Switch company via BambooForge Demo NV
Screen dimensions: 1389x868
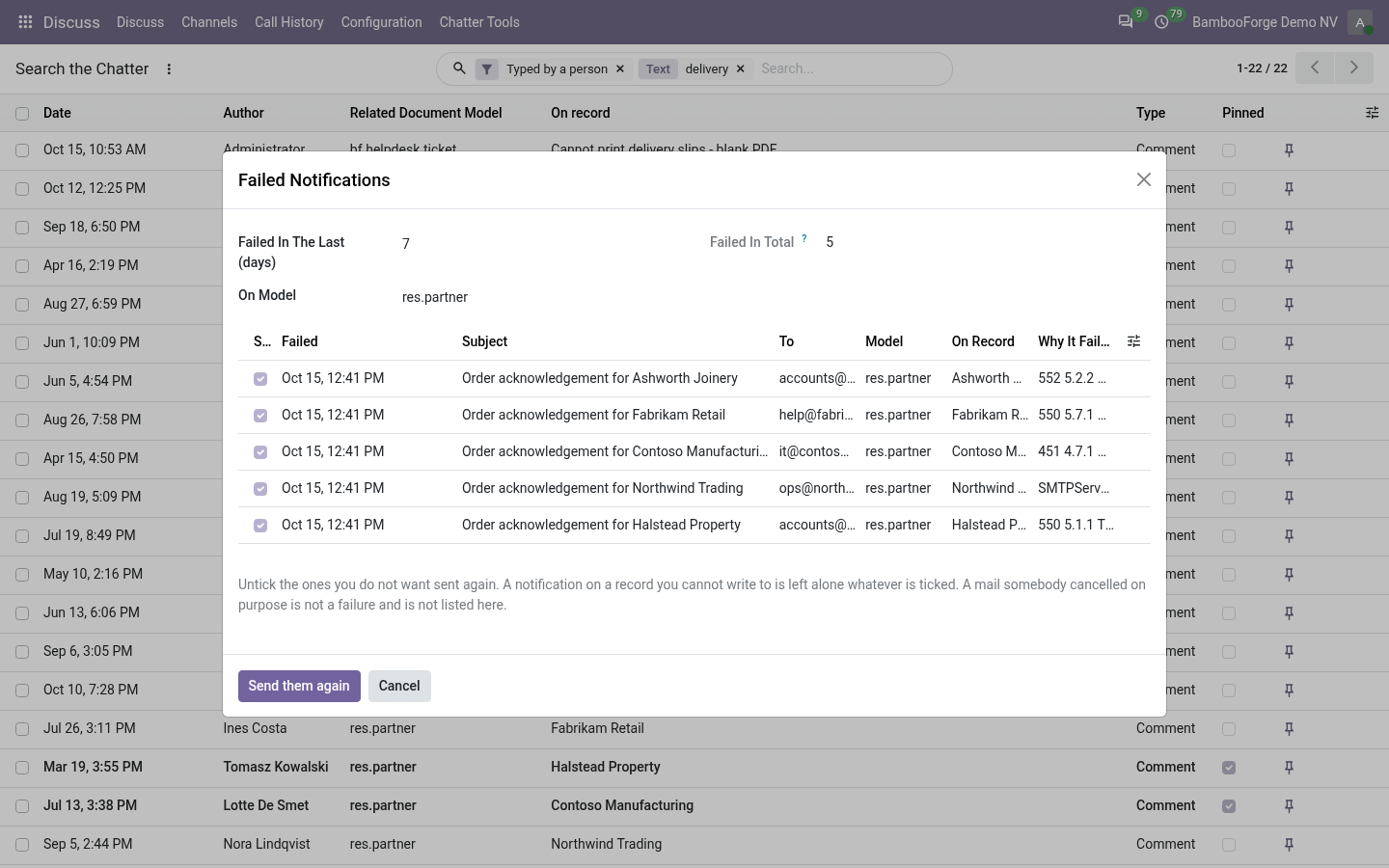[1265, 22]
